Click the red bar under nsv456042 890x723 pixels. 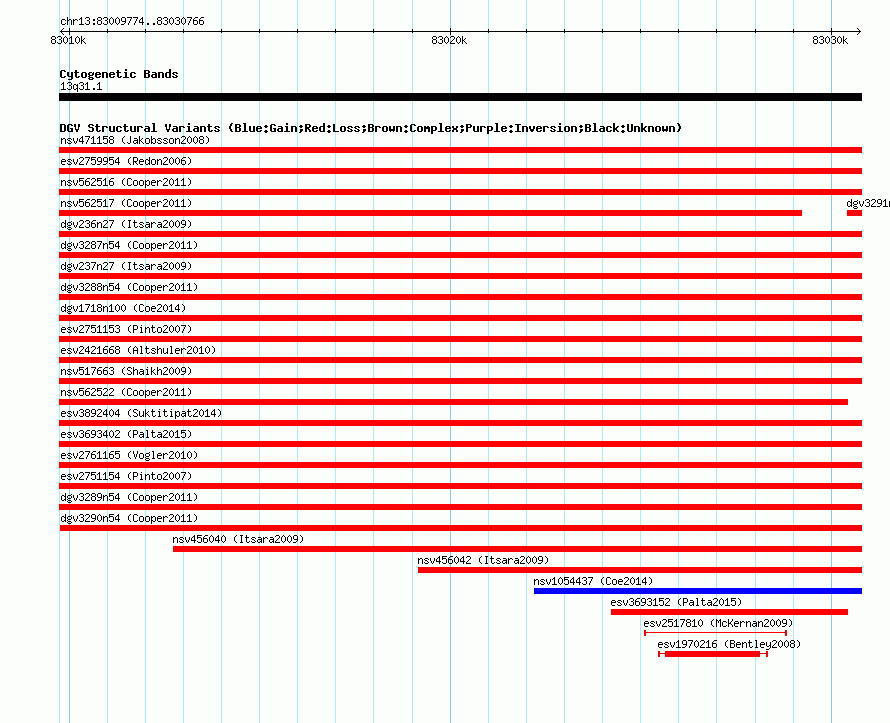point(640,570)
